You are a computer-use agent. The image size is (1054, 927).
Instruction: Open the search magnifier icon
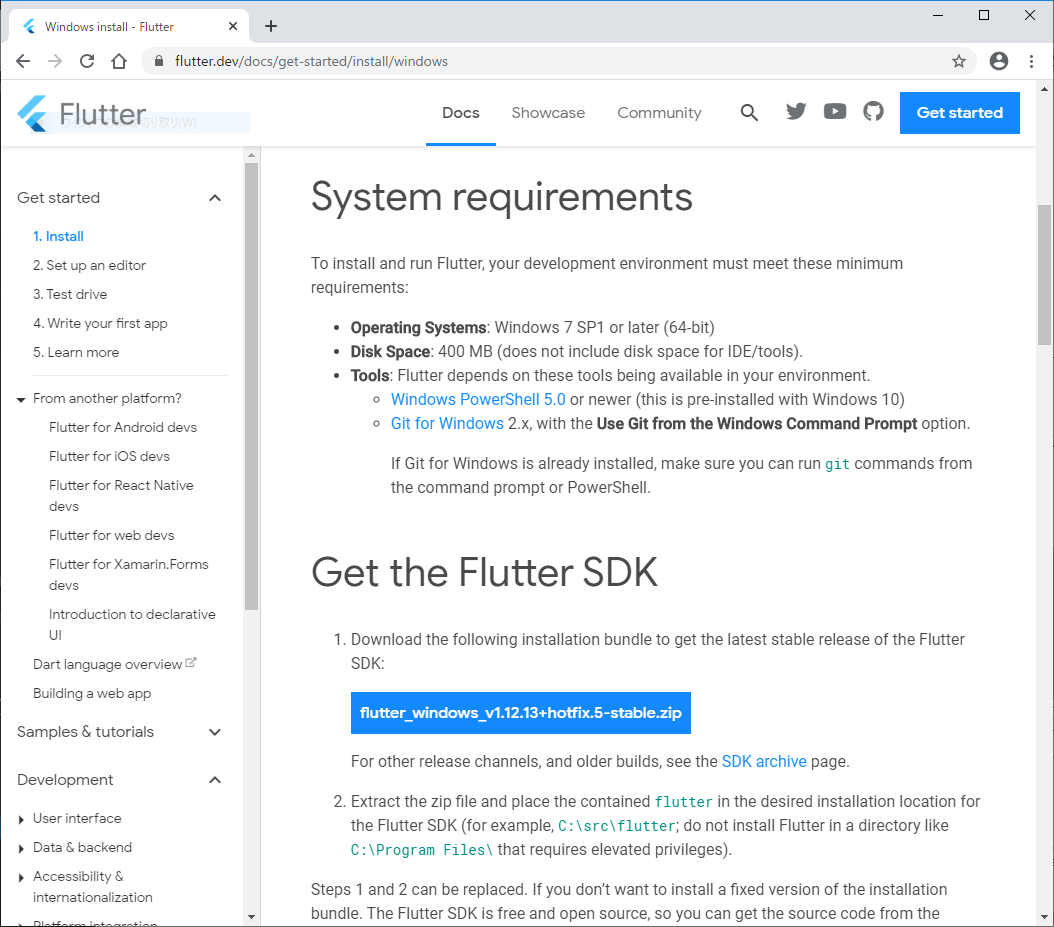pyautogui.click(x=749, y=113)
